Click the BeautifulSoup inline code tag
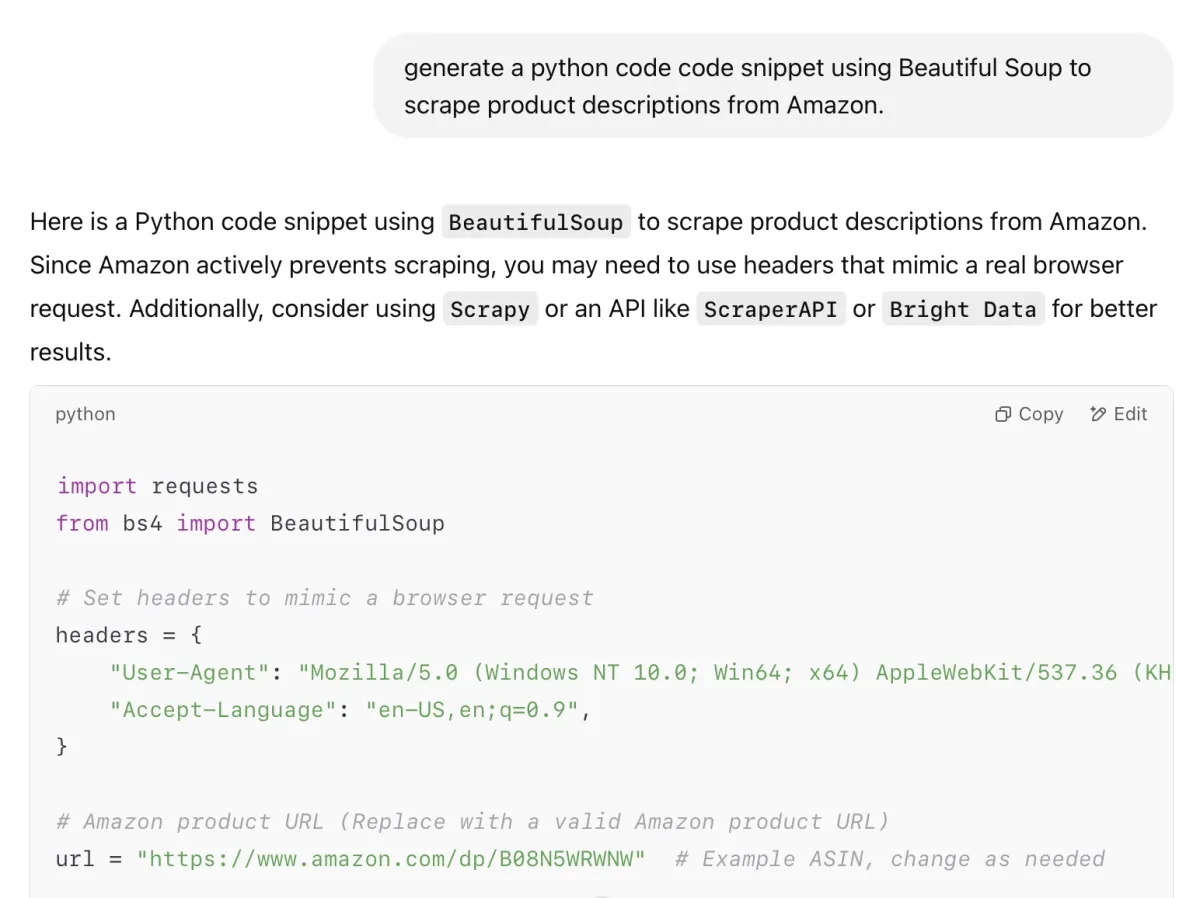Screen dimensions: 1200x898 pos(536,222)
